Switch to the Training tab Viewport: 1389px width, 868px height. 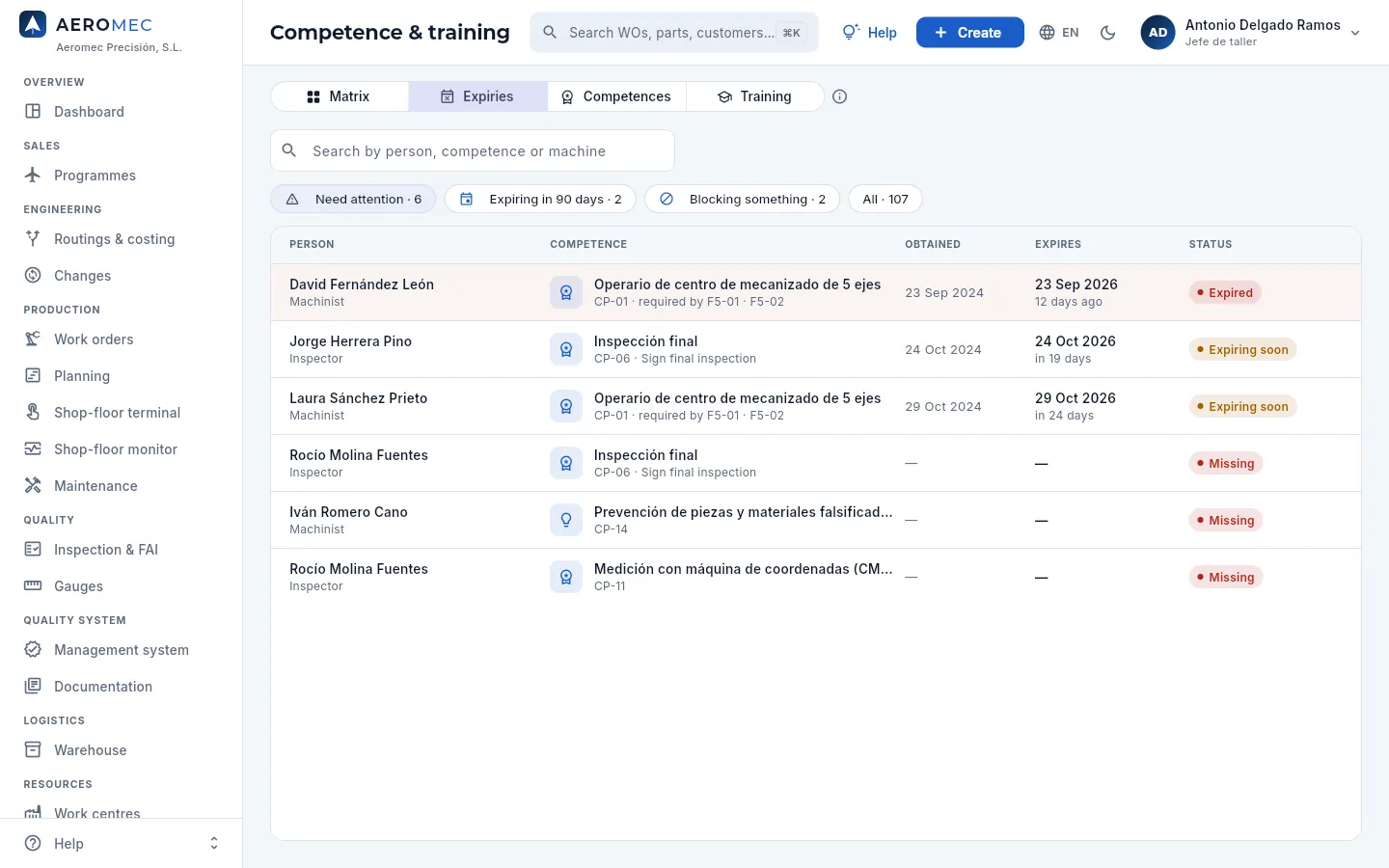tap(755, 96)
